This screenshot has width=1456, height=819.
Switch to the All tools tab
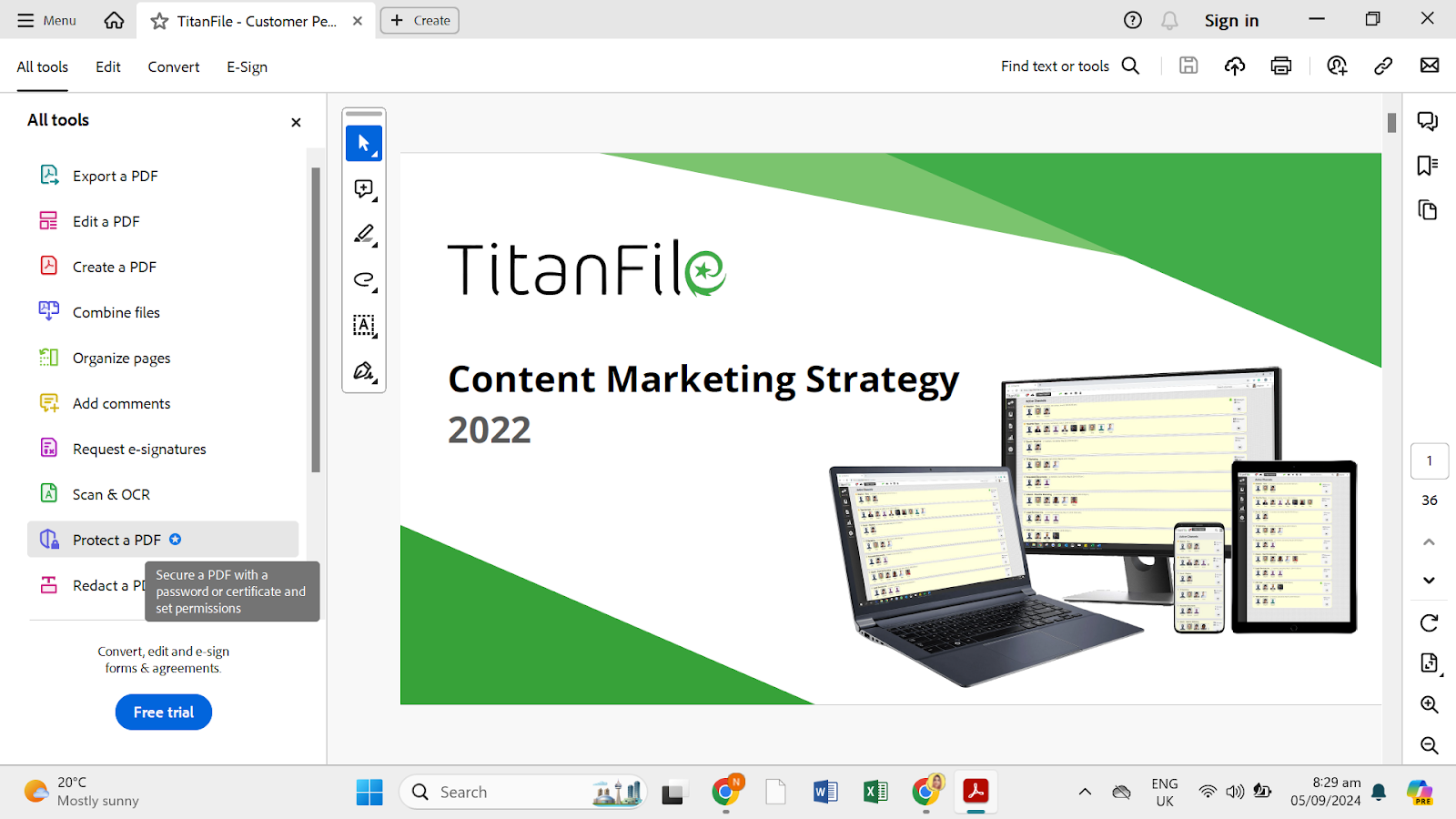(x=42, y=66)
